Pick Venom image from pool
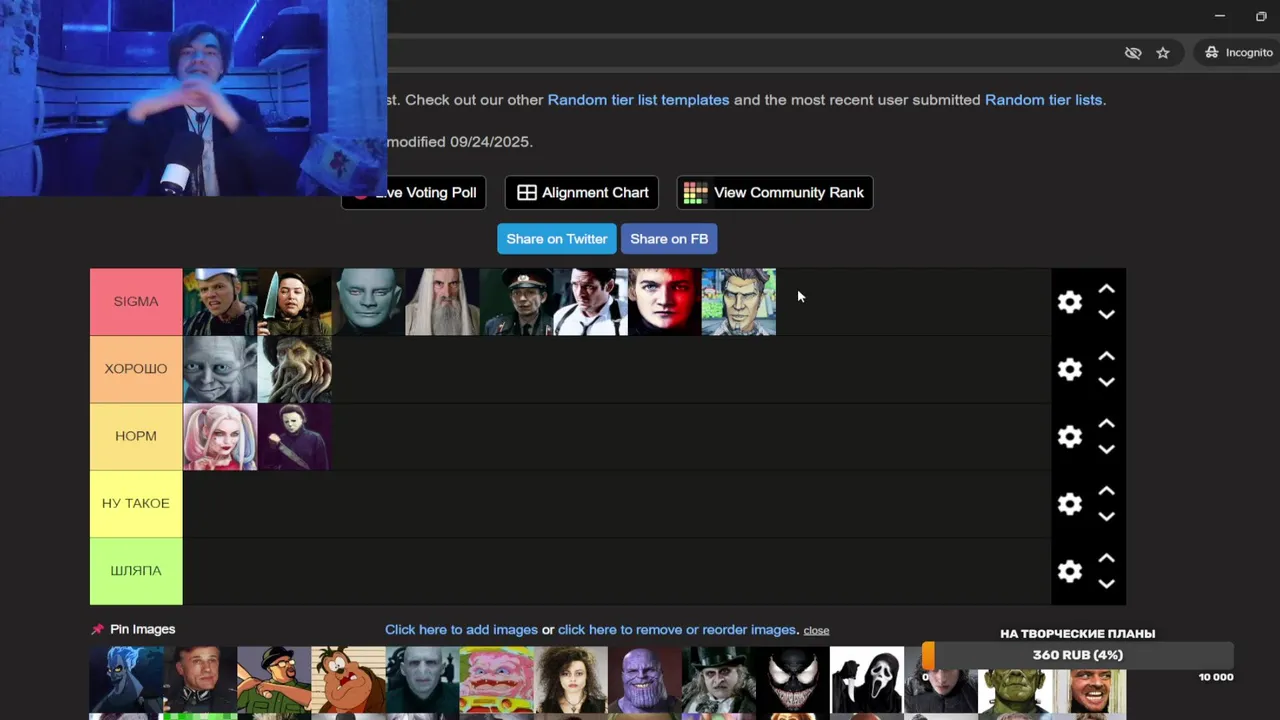This screenshot has height=720, width=1280. click(792, 679)
